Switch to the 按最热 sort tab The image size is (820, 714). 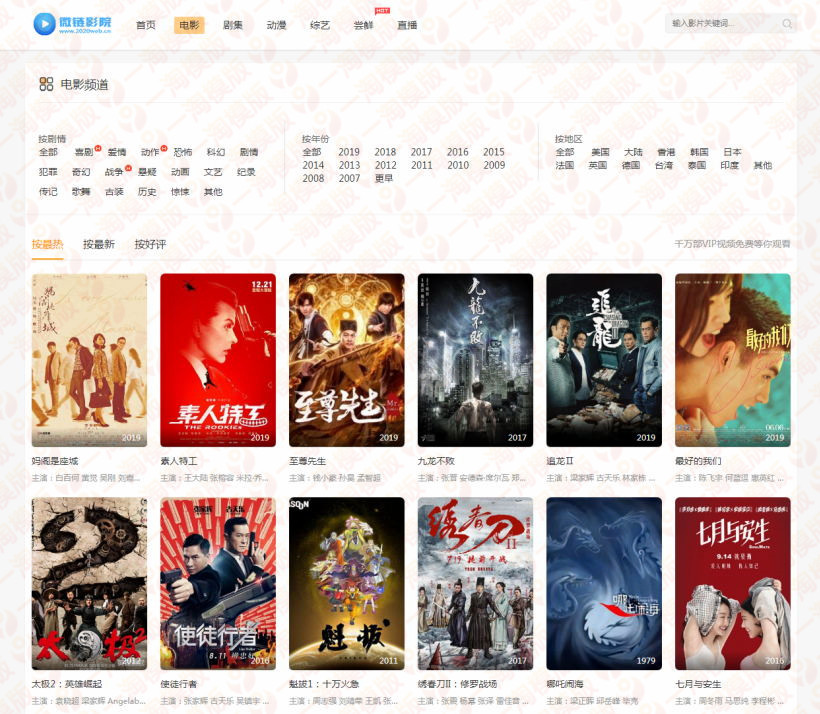pyautogui.click(x=48, y=244)
